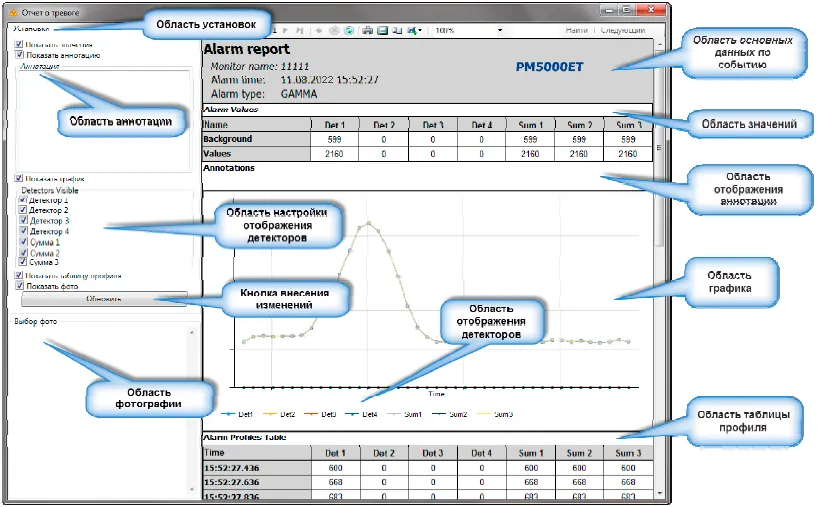This screenshot has width=819, height=507.
Task: Click the Найти link in toolbar
Action: [576, 31]
